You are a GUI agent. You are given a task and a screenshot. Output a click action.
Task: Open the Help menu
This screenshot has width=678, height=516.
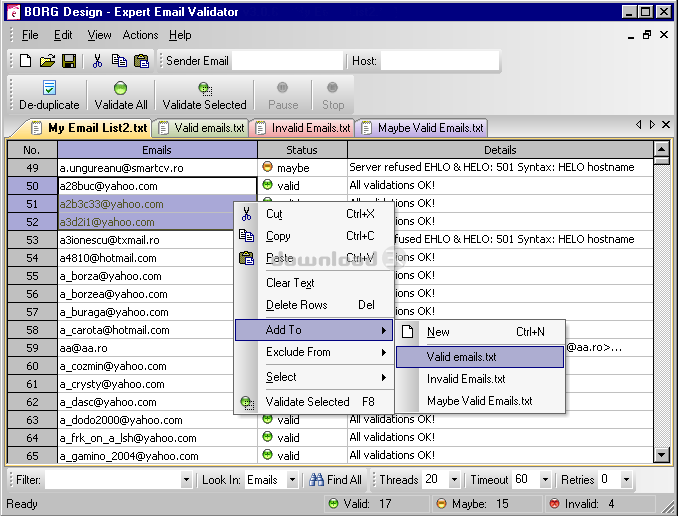coord(180,35)
